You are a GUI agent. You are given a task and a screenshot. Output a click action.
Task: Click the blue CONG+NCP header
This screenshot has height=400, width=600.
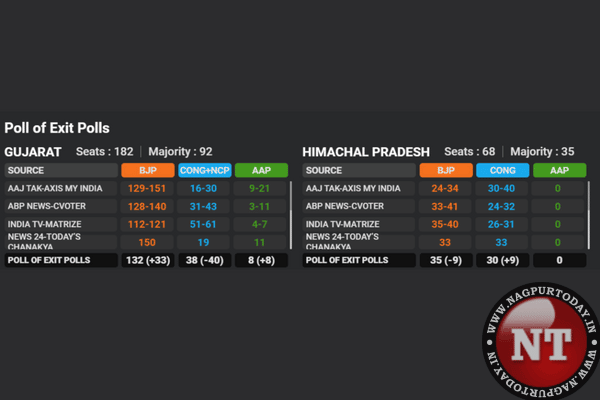pyautogui.click(x=205, y=170)
